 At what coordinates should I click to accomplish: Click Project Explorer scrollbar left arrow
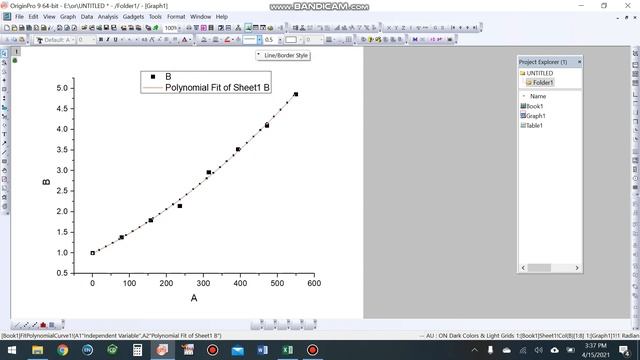click(523, 268)
